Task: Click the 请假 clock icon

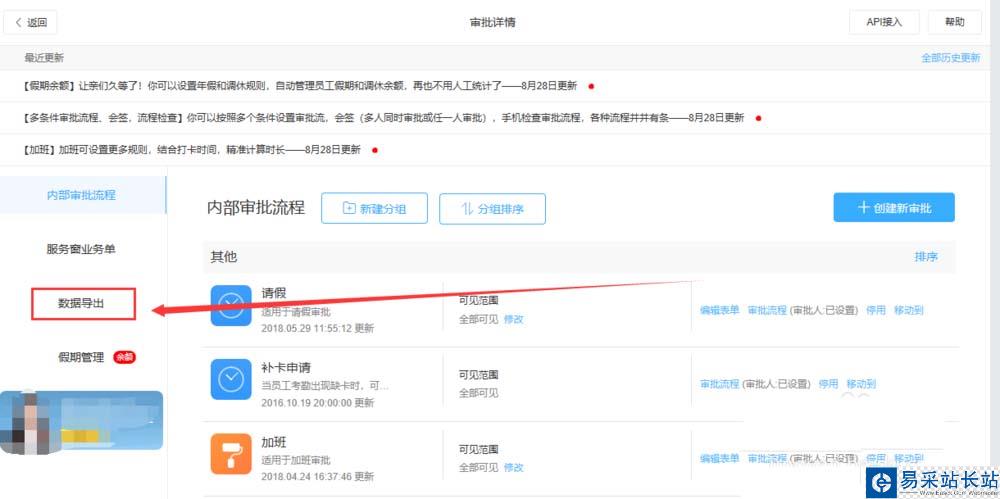Action: [x=231, y=305]
